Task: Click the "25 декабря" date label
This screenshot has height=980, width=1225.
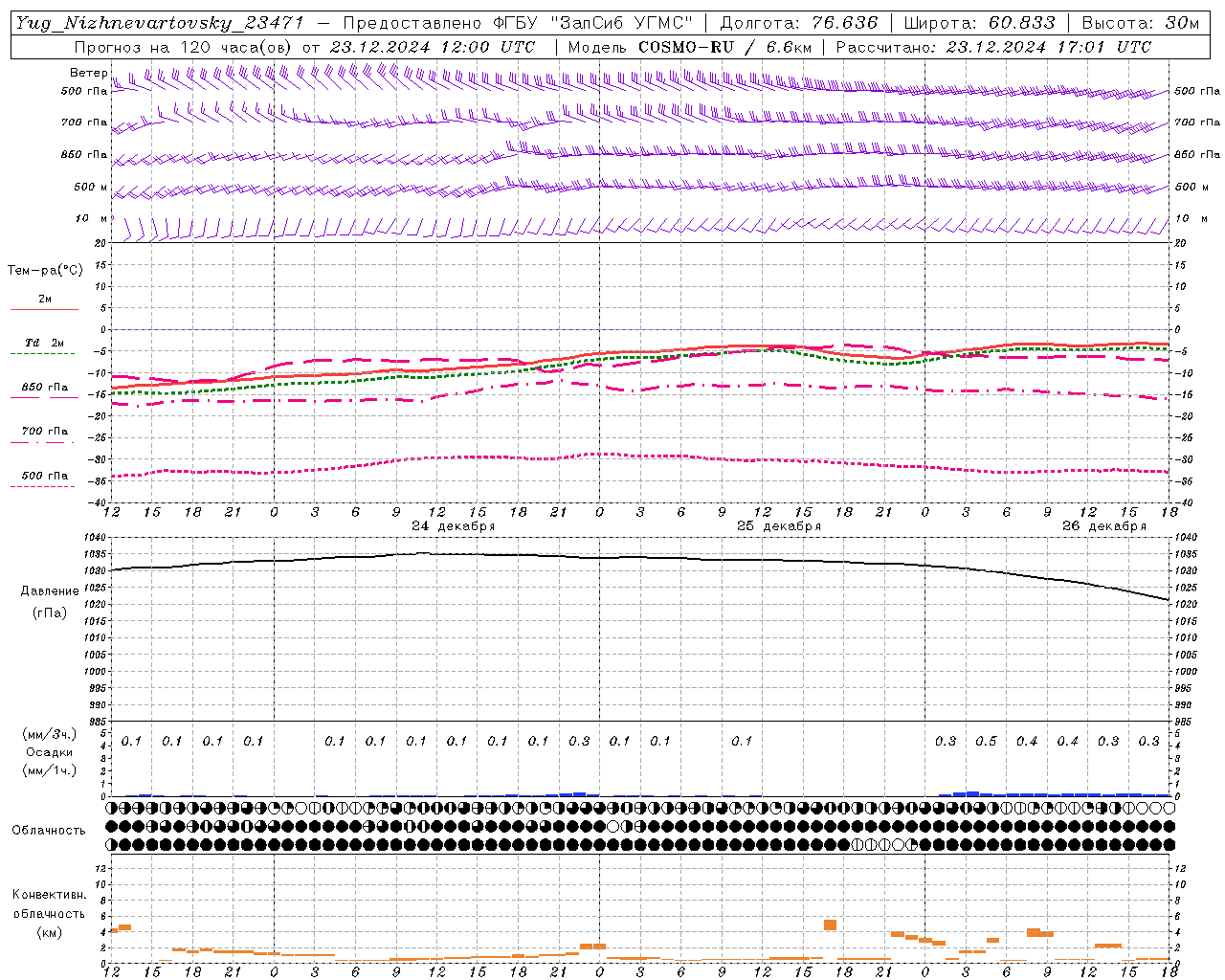Action: [x=779, y=526]
